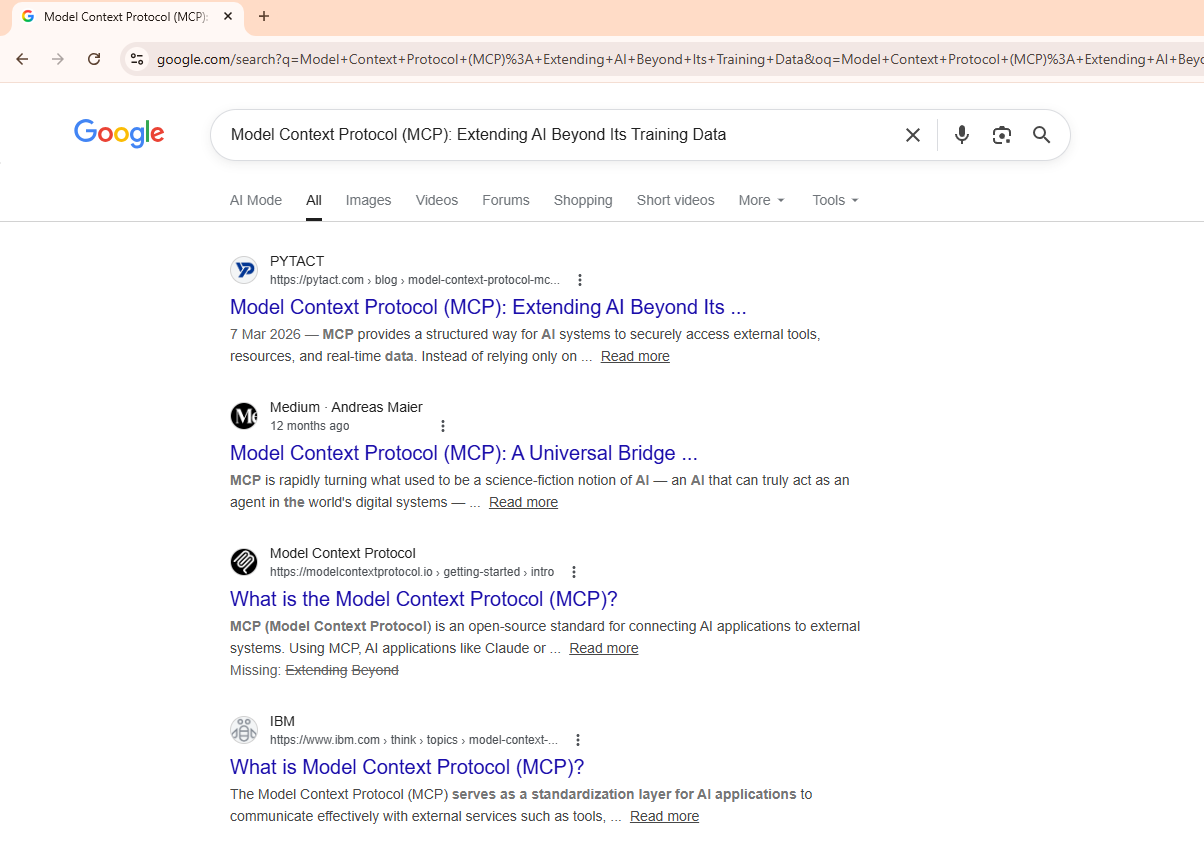Open 'What is the Model Context Protocol (MCP)?' link
1204x843 pixels.
pyautogui.click(x=424, y=599)
